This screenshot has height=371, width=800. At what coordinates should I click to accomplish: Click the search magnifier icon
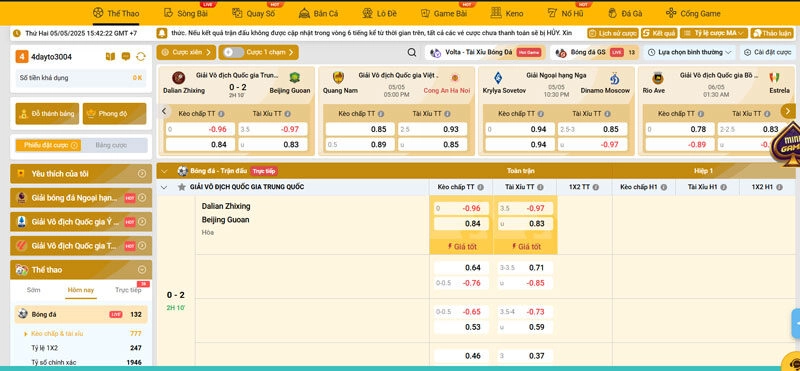(412, 52)
